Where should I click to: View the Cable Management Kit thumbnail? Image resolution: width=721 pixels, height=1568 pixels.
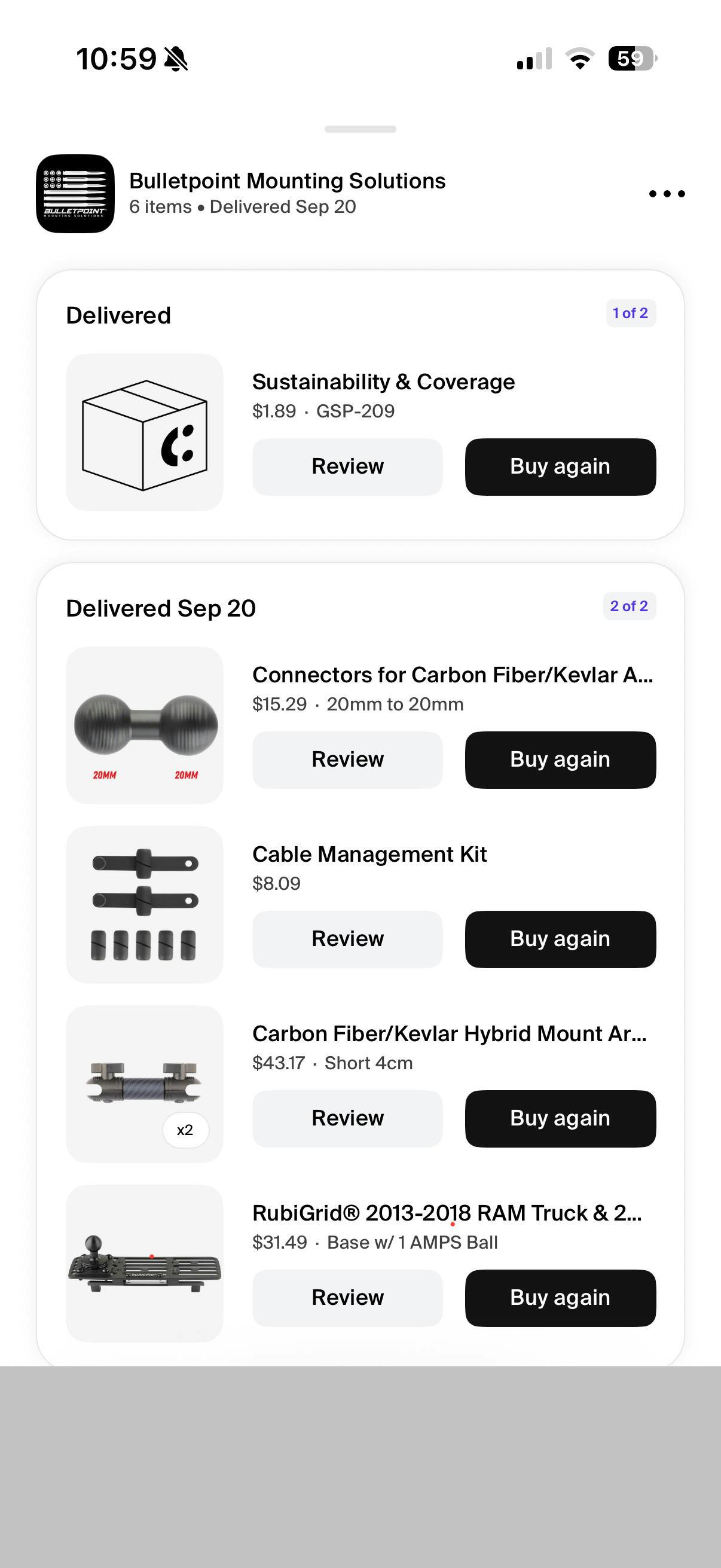pos(144,905)
